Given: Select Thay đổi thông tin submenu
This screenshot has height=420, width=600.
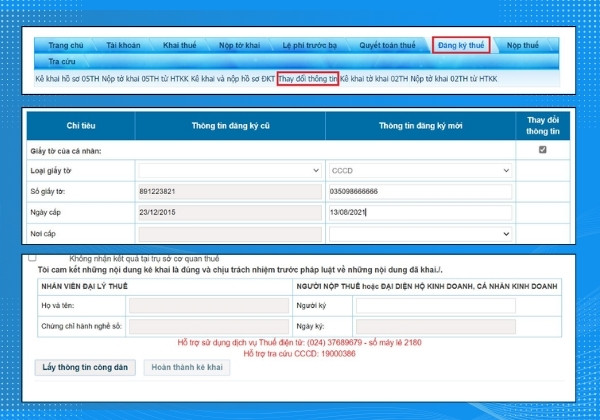Looking at the screenshot, I should click(x=308, y=79).
